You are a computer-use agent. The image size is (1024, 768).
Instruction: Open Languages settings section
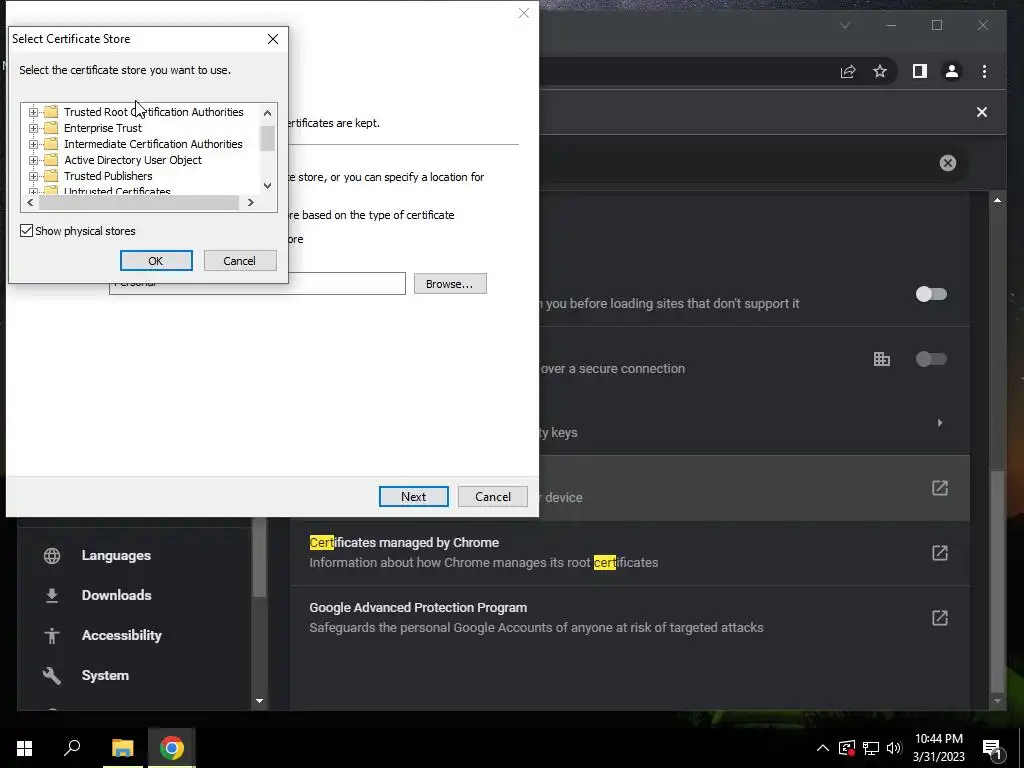pyautogui.click(x=116, y=556)
